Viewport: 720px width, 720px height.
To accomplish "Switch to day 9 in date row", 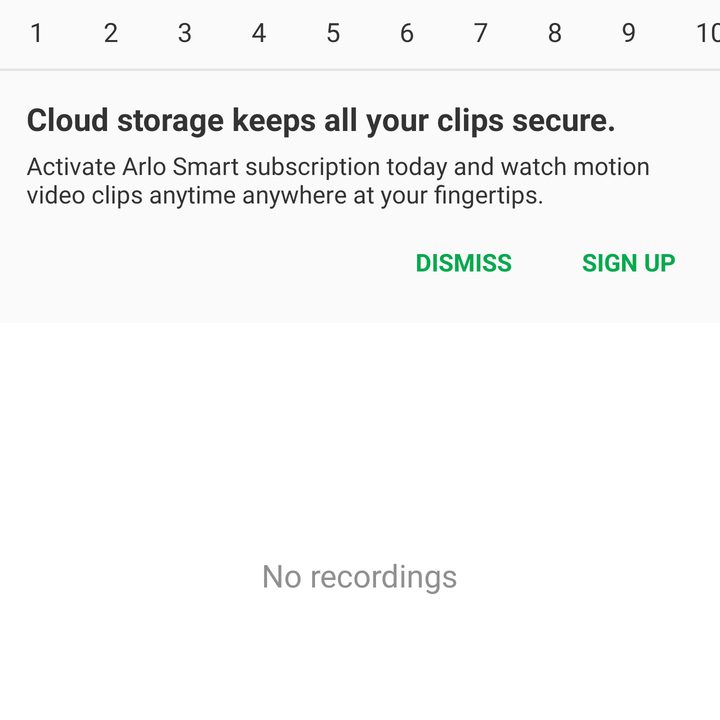I will [629, 33].
